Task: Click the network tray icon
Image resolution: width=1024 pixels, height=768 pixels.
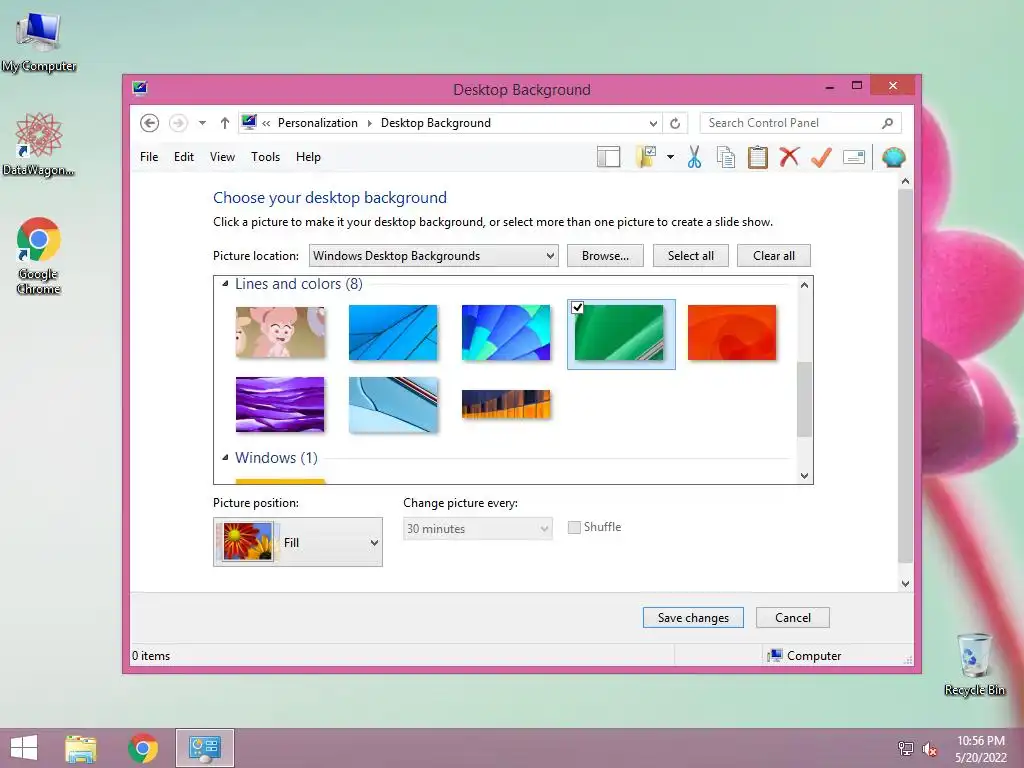Action: click(906, 748)
